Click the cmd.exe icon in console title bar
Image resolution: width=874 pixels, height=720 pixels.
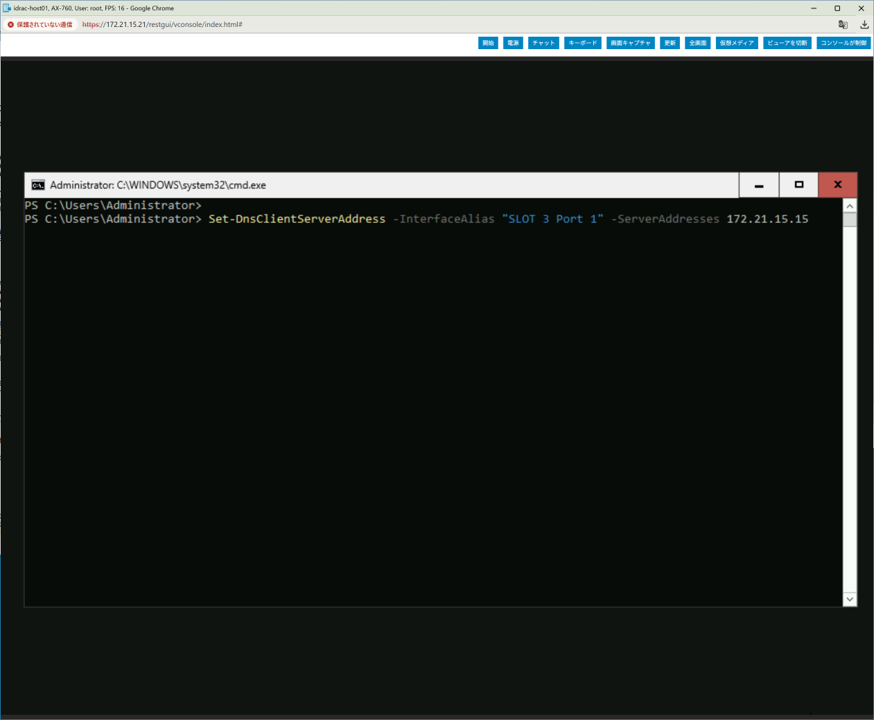[38, 185]
